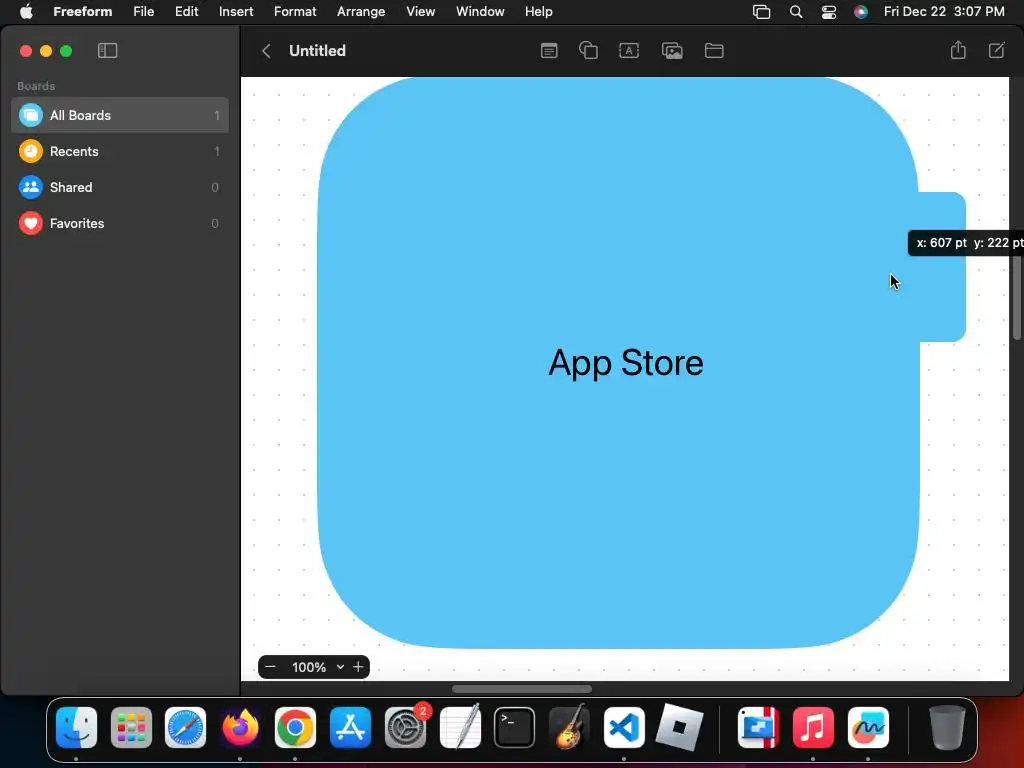The width and height of the screenshot is (1024, 768).
Task: Launch Google Chrome from the Dock
Action: [x=295, y=727]
